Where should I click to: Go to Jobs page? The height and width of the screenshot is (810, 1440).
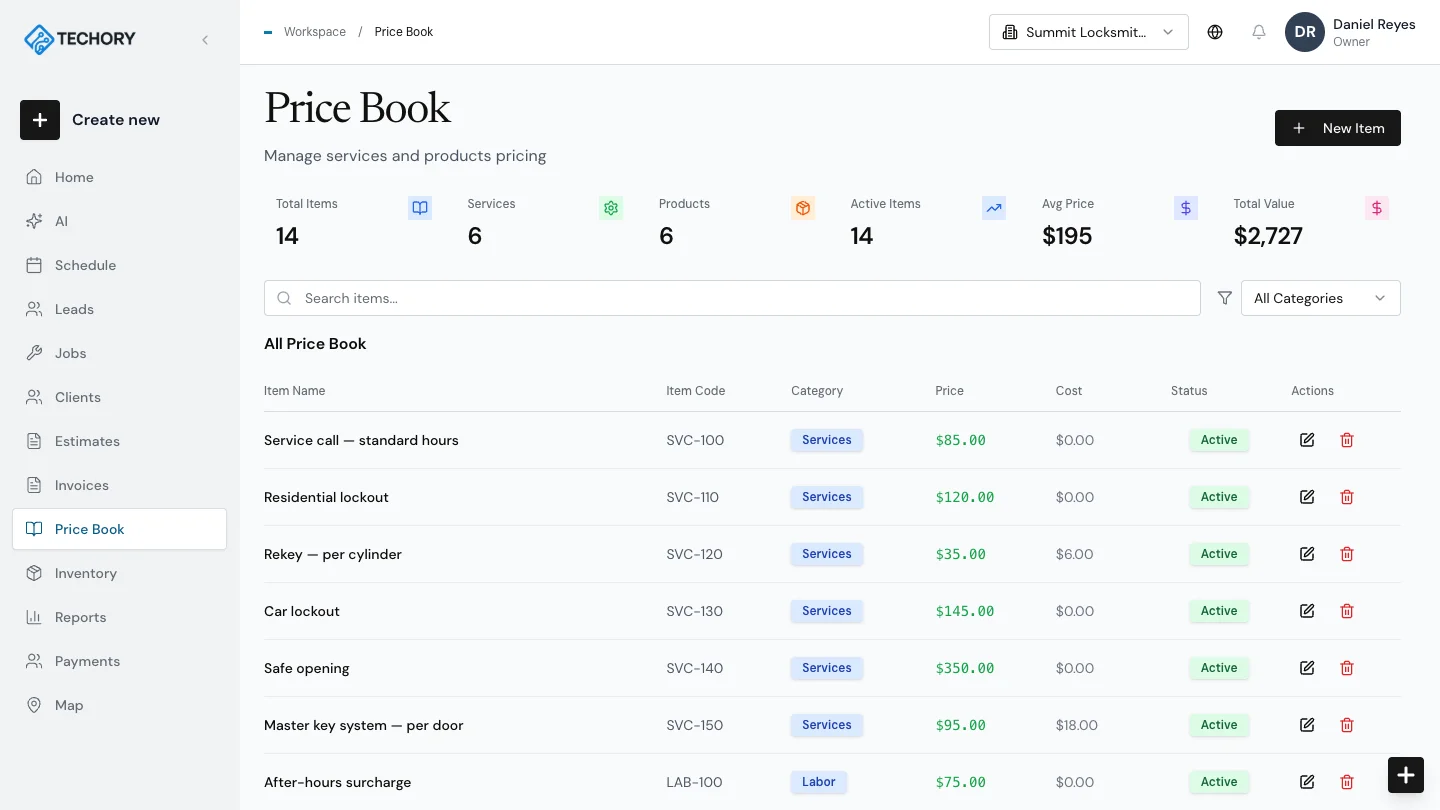click(x=119, y=353)
